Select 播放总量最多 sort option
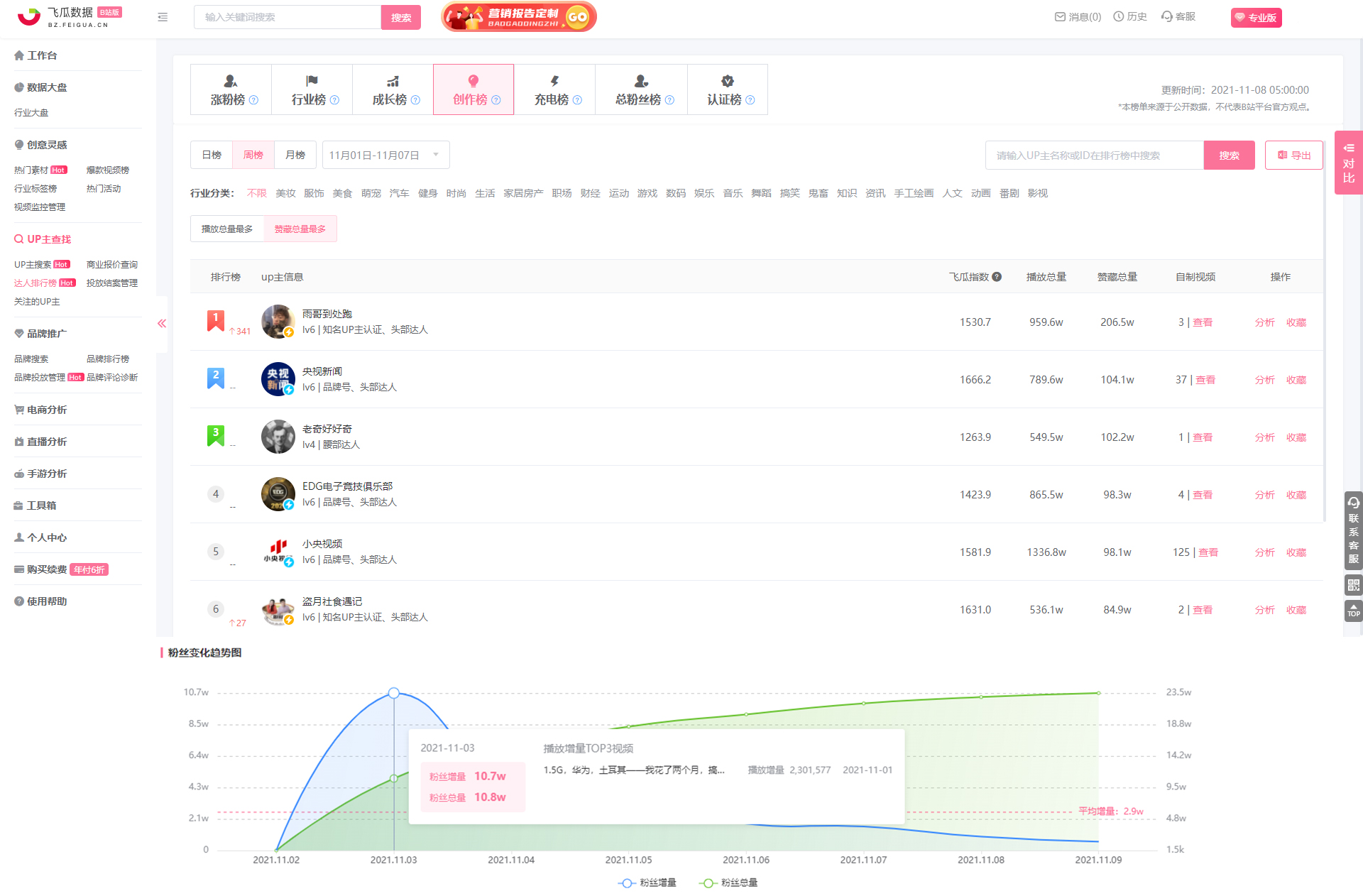 pyautogui.click(x=227, y=229)
